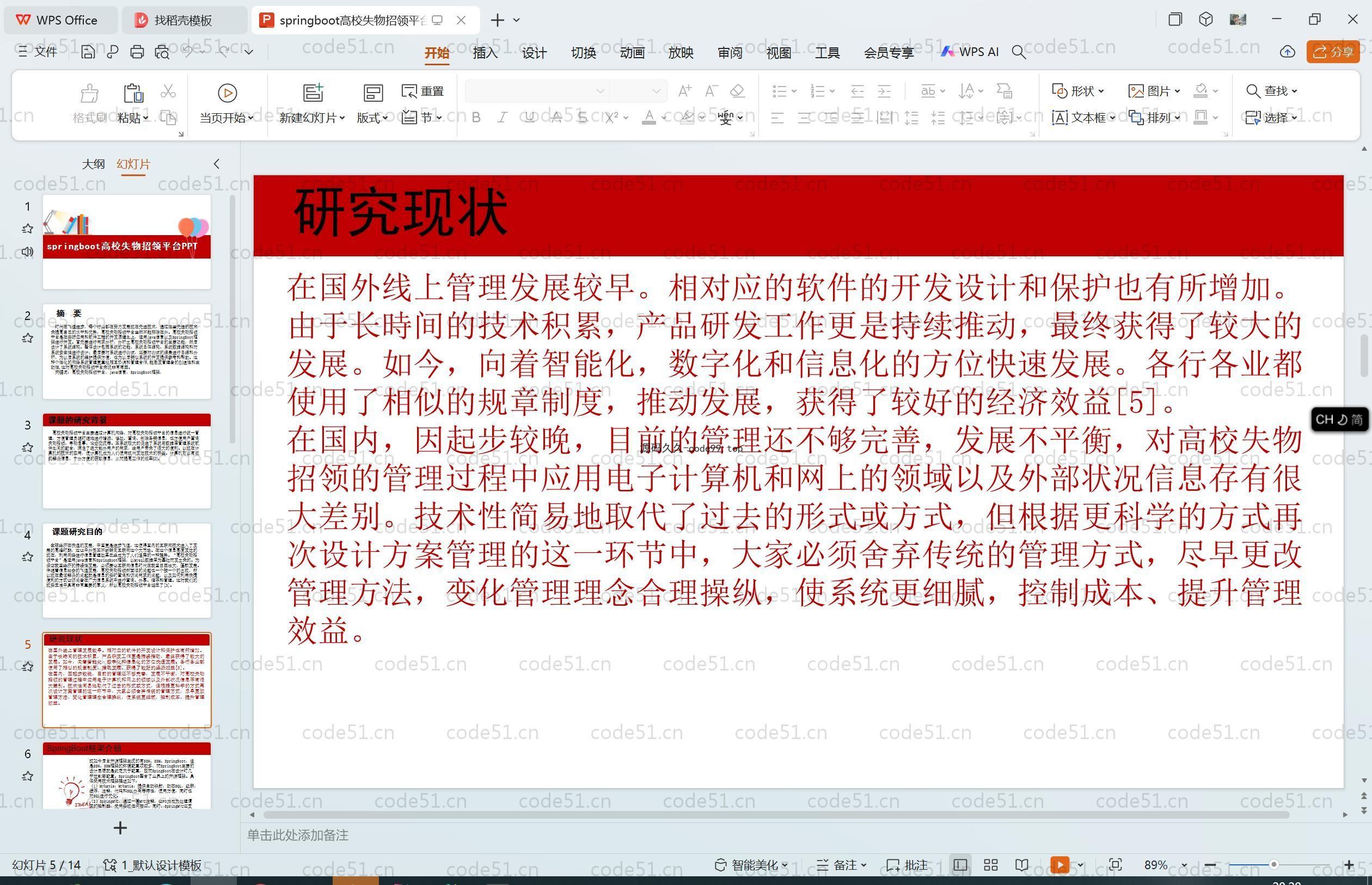Image resolution: width=1372 pixels, height=885 pixels.
Task: Click the star icon beside slide 3
Action: click(27, 447)
